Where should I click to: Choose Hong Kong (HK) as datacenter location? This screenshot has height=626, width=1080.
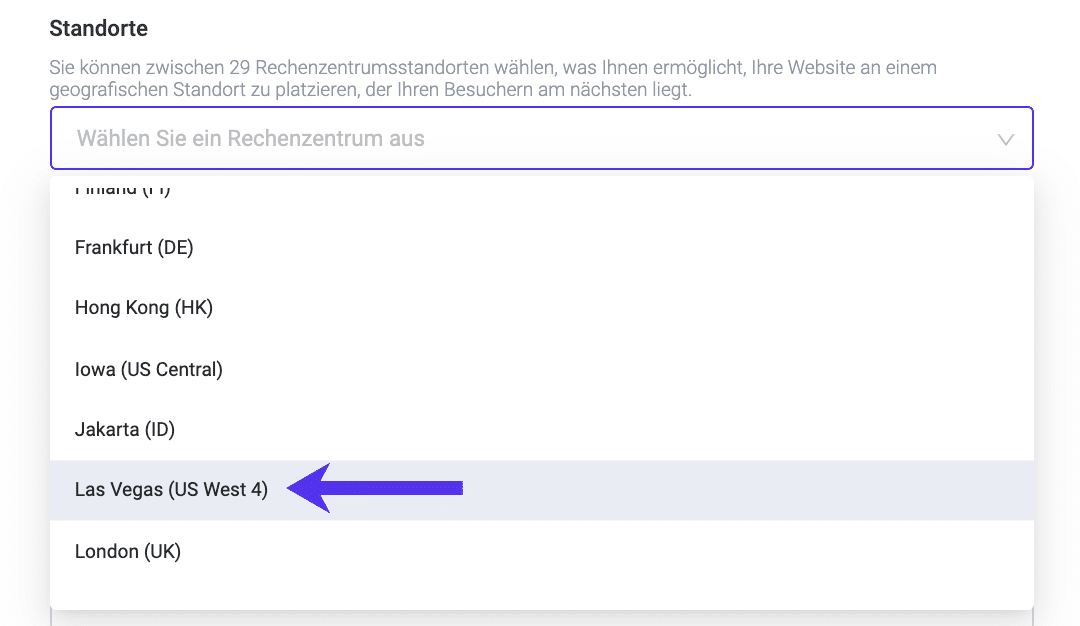point(143,307)
